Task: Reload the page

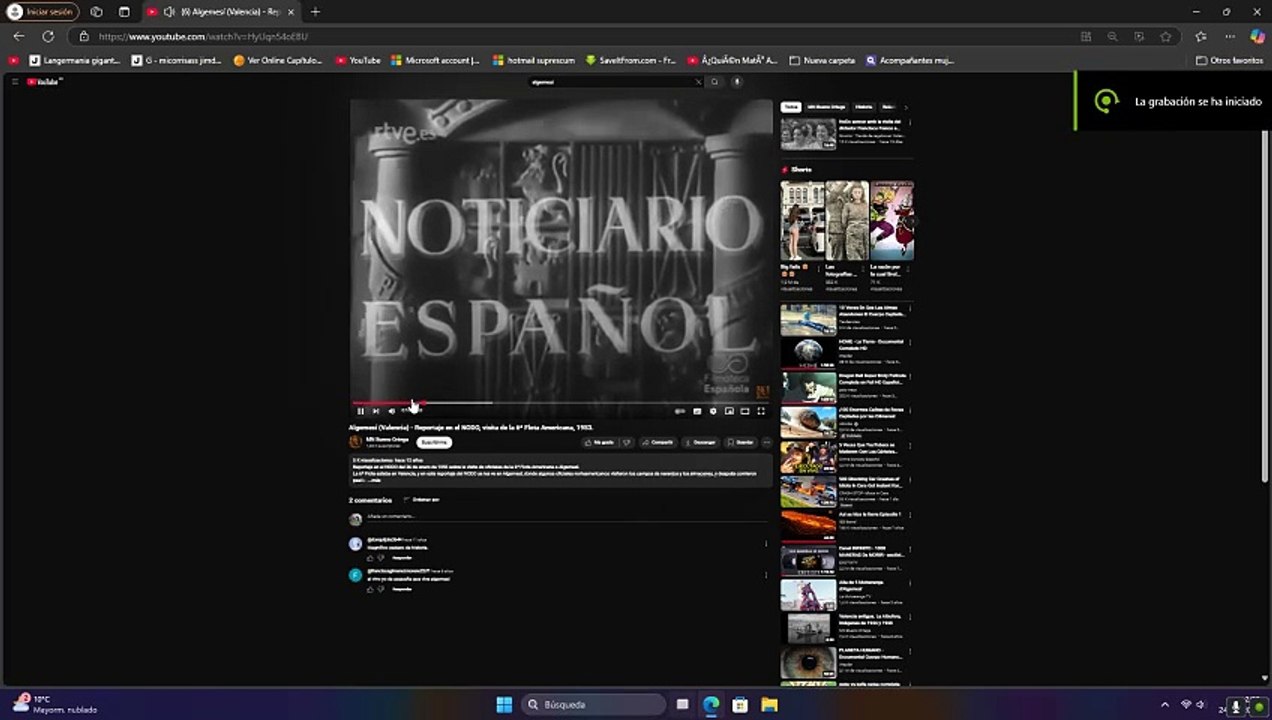Action: (x=48, y=36)
